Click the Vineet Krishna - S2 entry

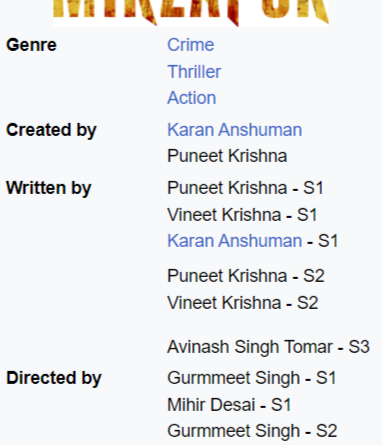click(243, 303)
